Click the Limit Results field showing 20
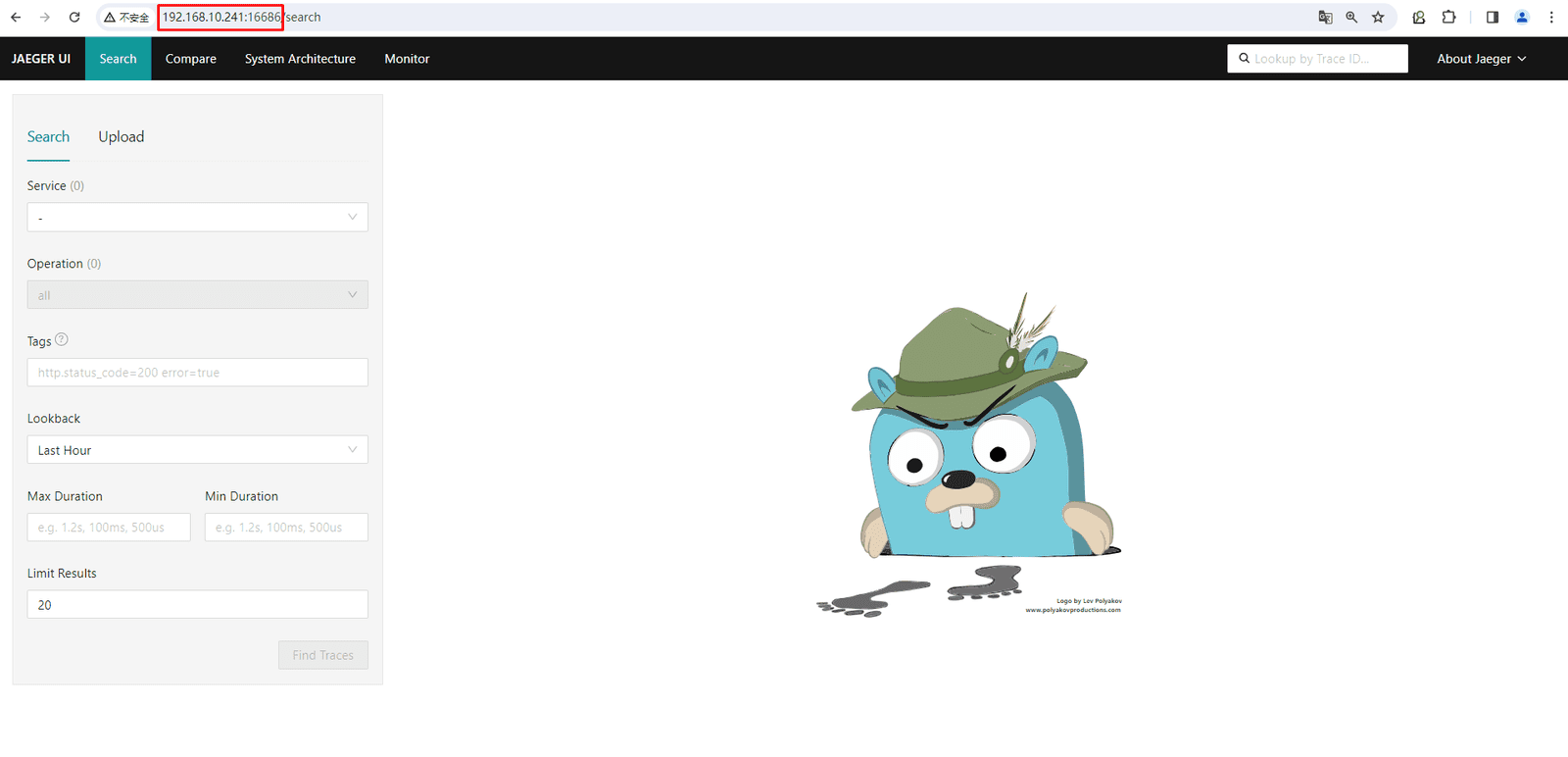The height and width of the screenshot is (757, 1568). [198, 605]
